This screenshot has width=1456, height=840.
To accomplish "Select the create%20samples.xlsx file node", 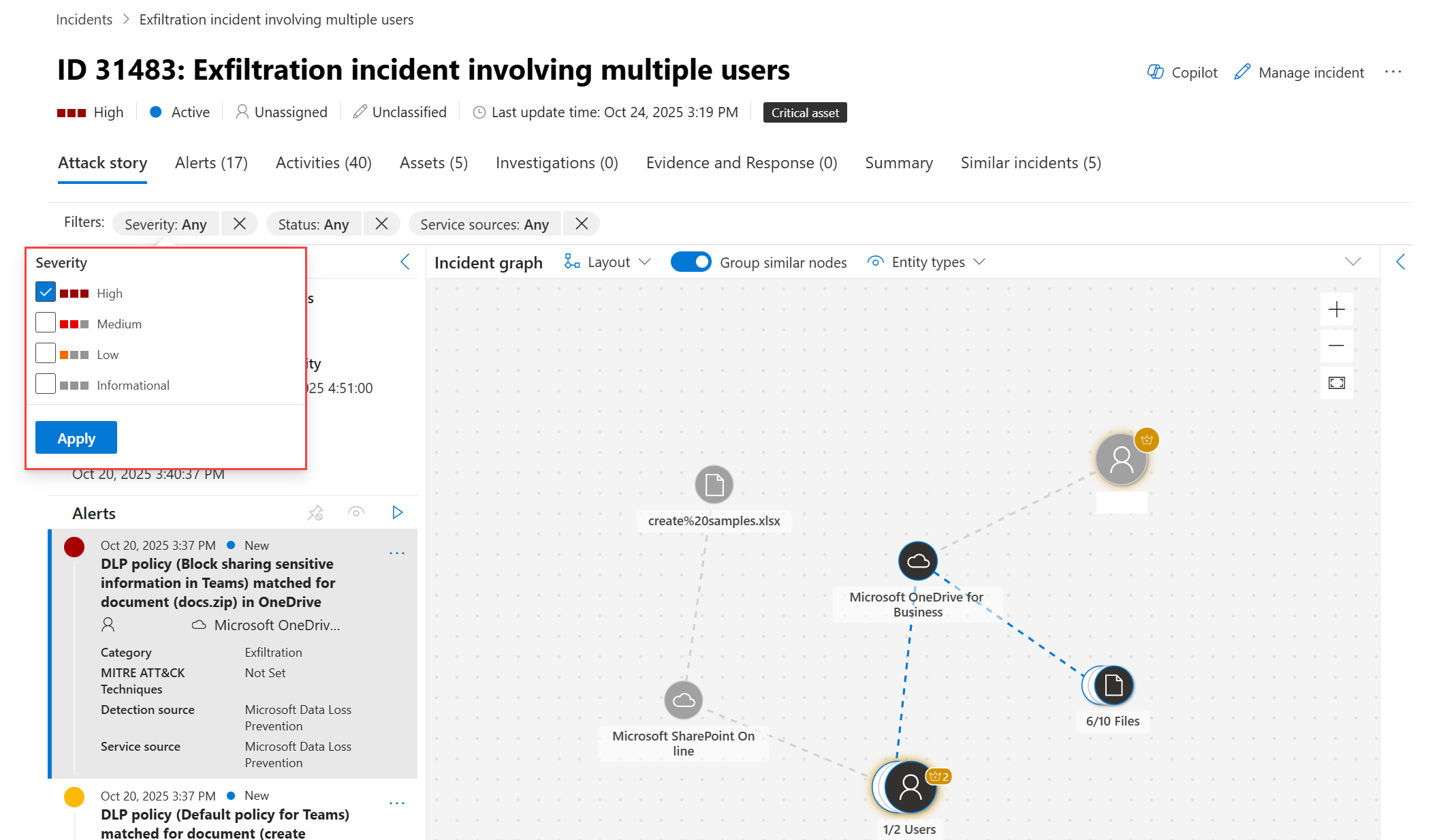I will pyautogui.click(x=714, y=485).
